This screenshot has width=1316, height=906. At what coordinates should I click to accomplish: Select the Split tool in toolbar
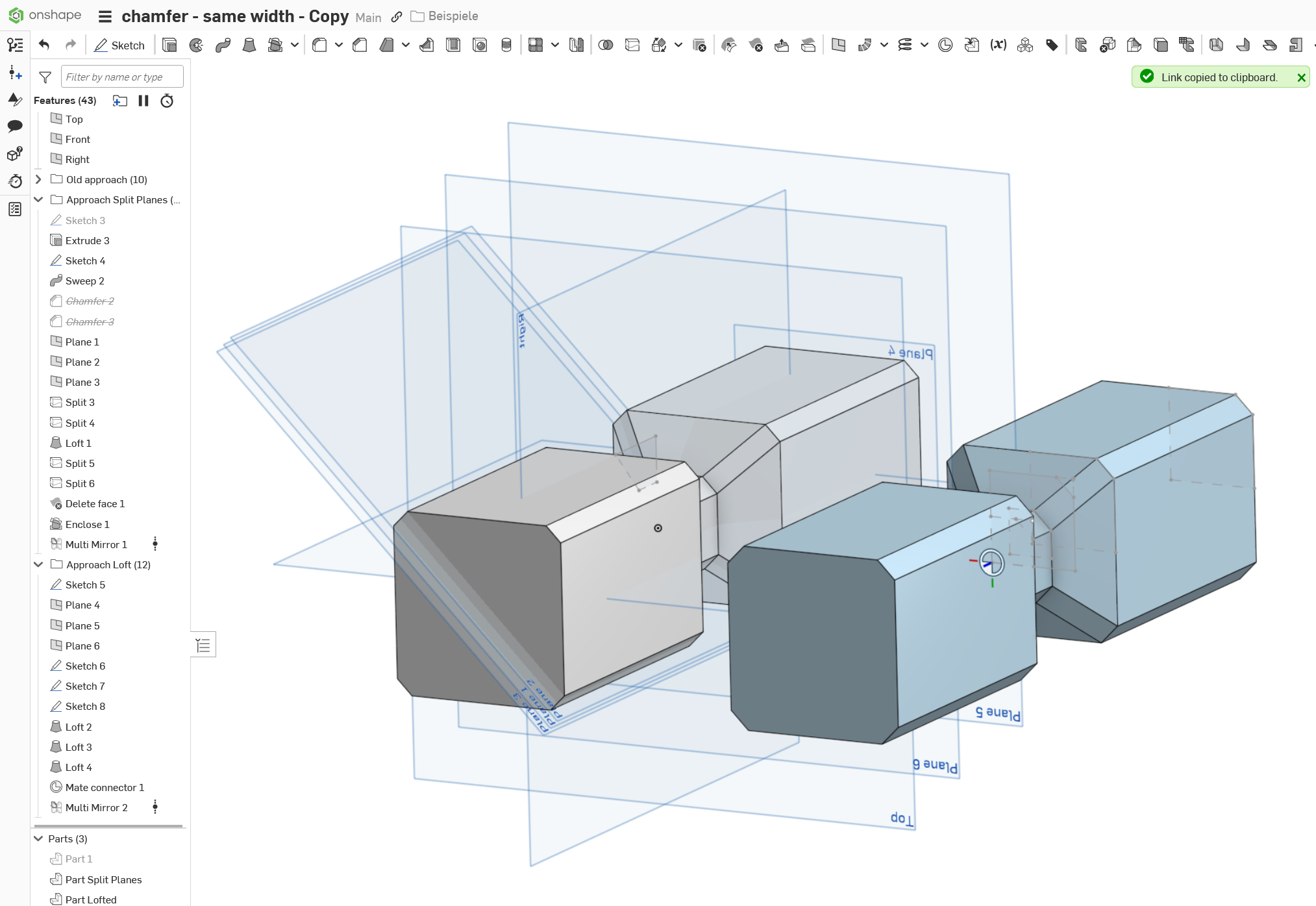coord(632,45)
